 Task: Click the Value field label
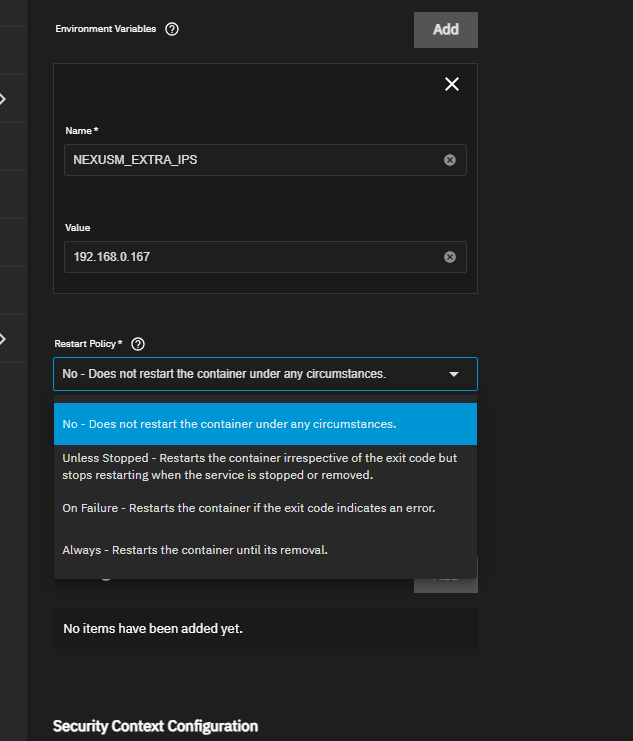(x=78, y=228)
